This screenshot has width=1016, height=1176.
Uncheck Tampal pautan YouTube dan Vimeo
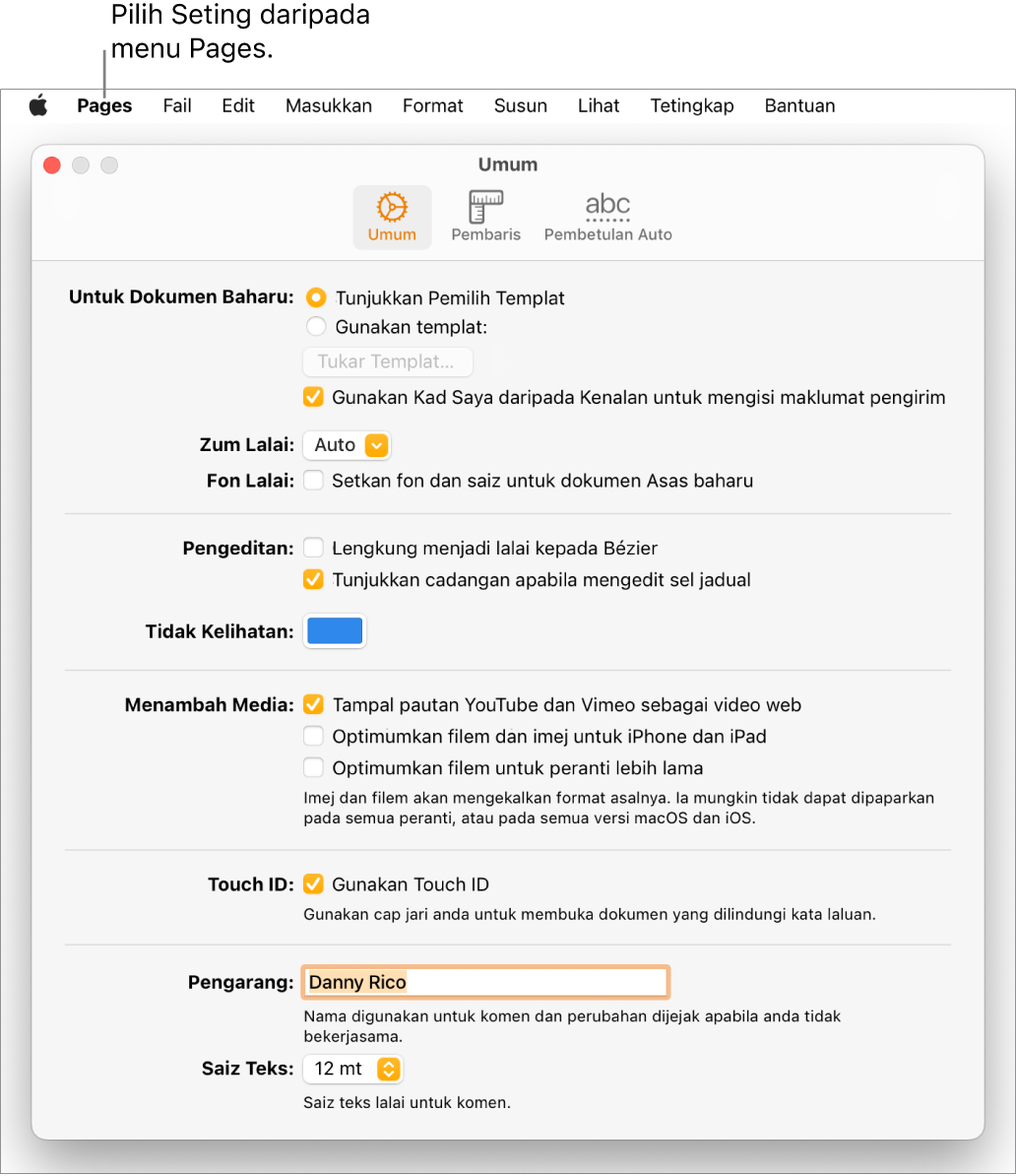(x=313, y=705)
